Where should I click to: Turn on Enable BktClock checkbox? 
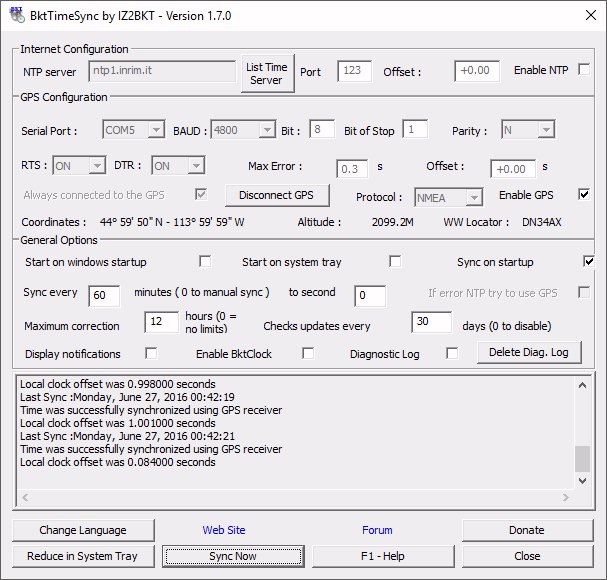pyautogui.click(x=308, y=353)
